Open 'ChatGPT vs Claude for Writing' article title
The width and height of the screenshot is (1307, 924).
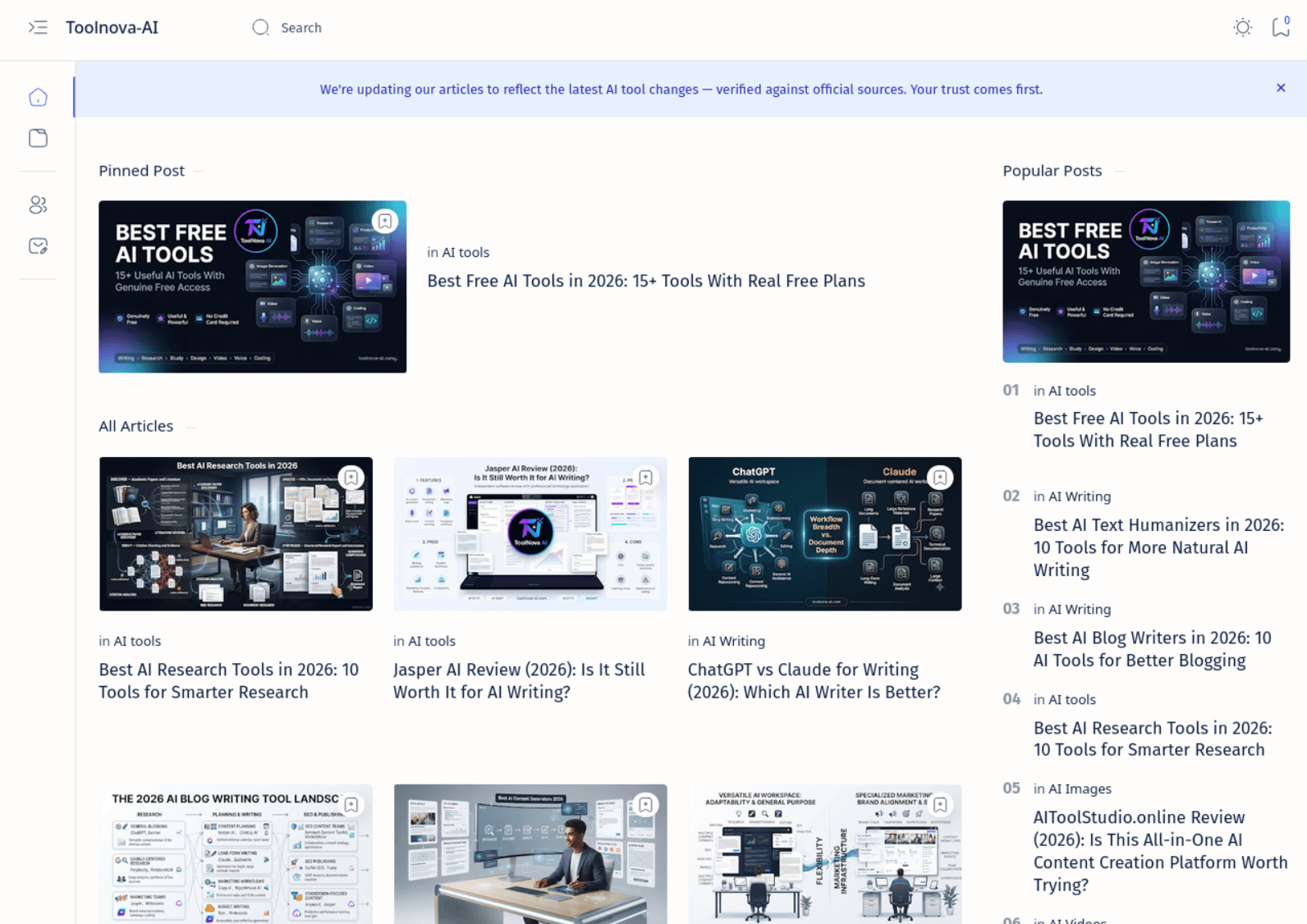(814, 681)
